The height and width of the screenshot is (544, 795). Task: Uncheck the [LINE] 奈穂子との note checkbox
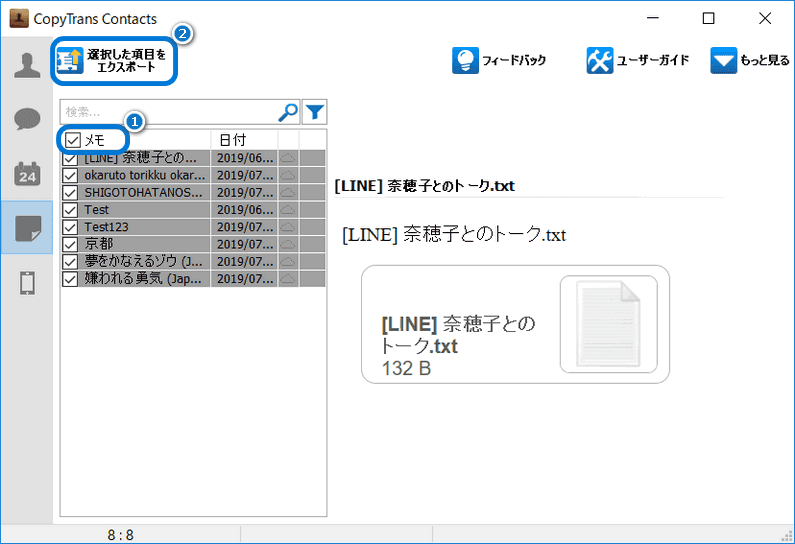pos(70,158)
